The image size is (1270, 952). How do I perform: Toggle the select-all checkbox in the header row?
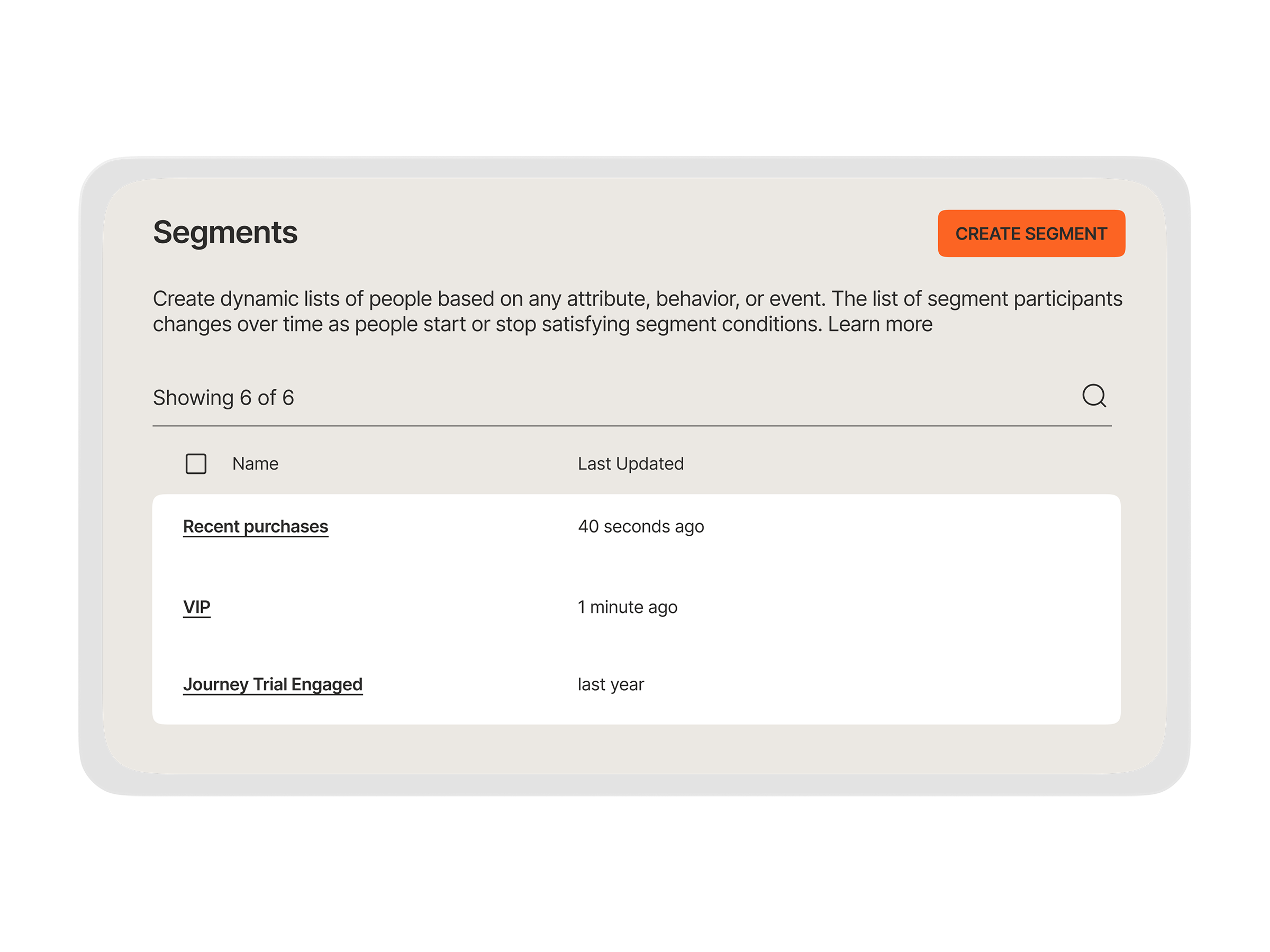click(196, 464)
